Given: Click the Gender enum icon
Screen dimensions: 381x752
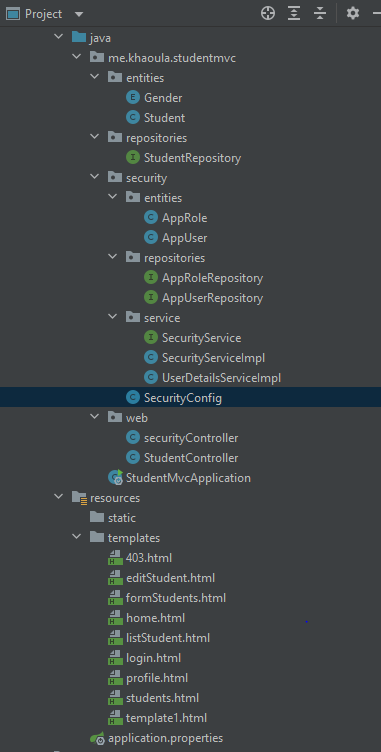Looking at the screenshot, I should pos(132,98).
